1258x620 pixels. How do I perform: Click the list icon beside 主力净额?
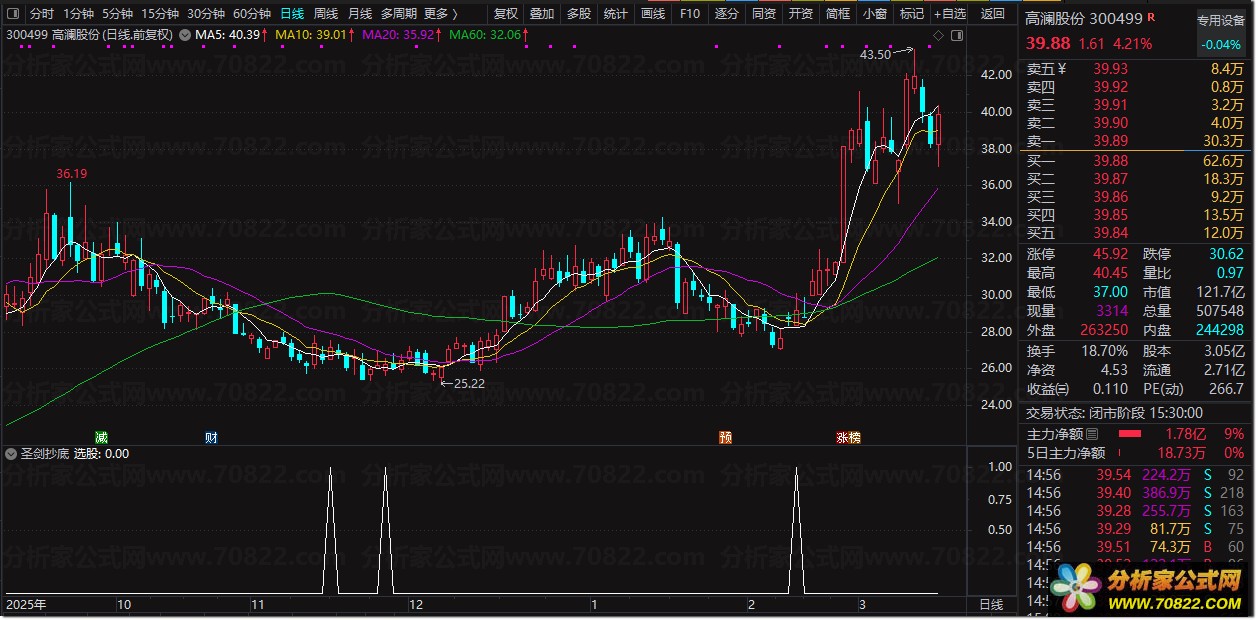pyautogui.click(x=1092, y=435)
